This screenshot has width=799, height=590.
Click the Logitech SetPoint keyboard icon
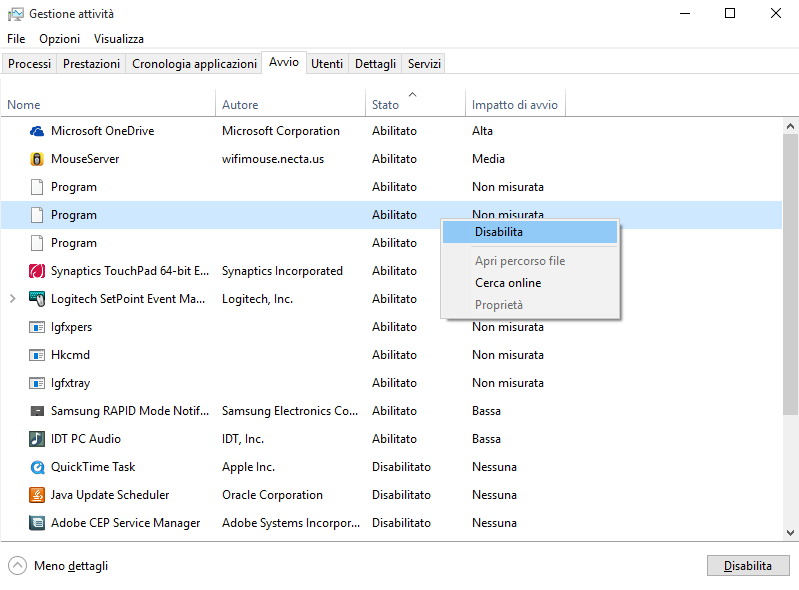pos(37,299)
